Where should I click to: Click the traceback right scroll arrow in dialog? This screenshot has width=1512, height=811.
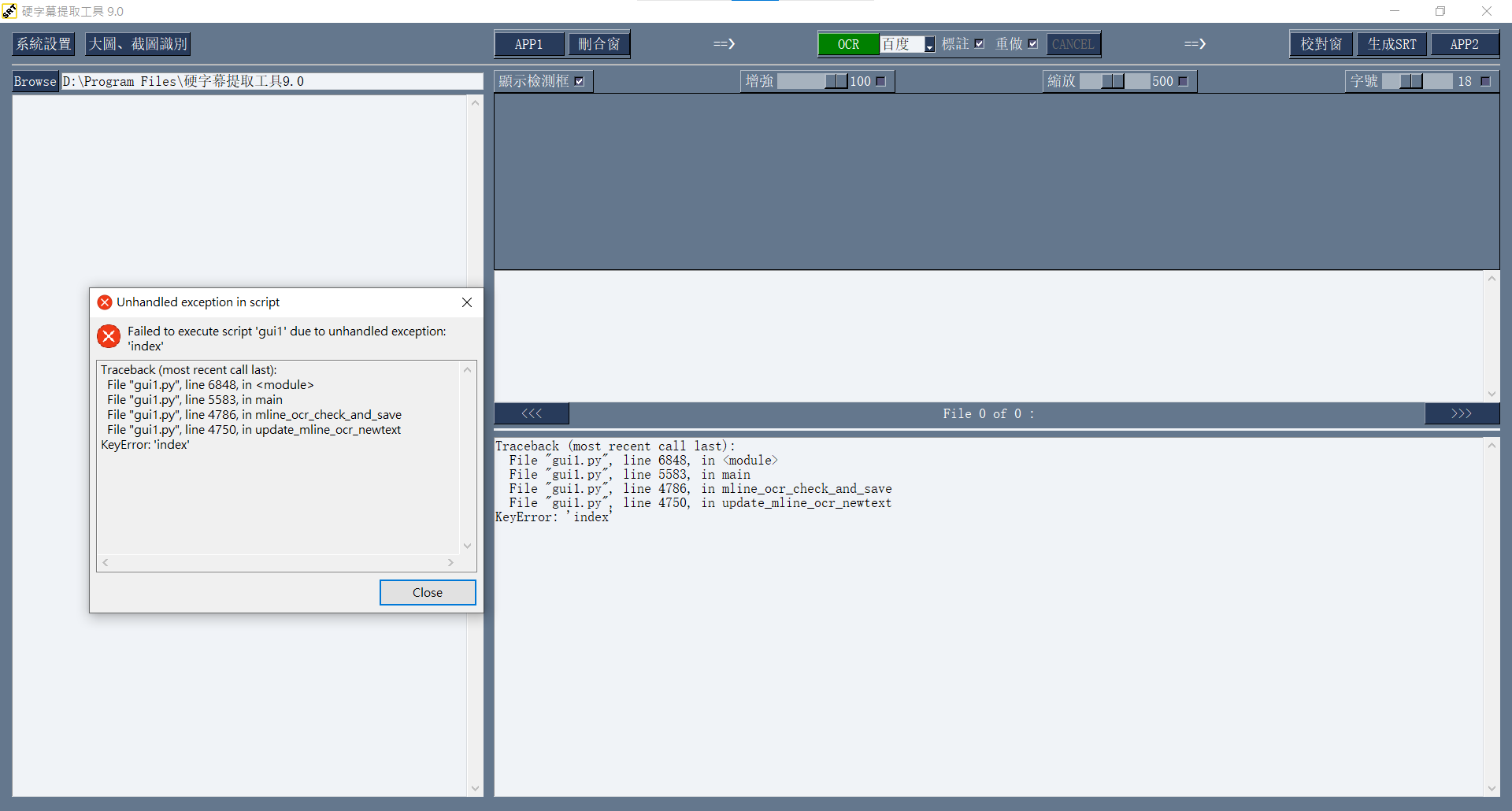[x=450, y=563]
